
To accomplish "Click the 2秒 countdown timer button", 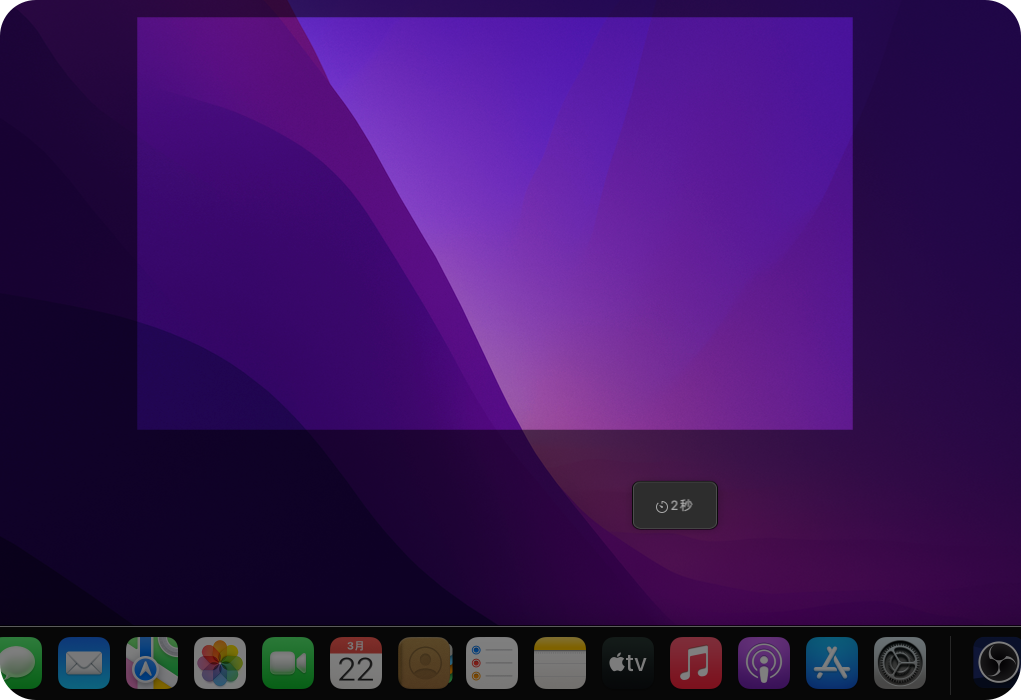I will (x=674, y=506).
